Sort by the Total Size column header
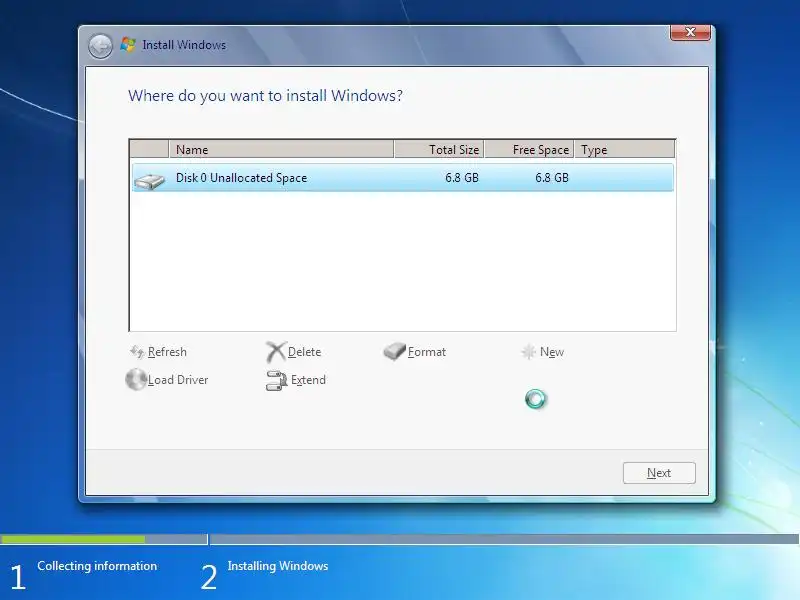This screenshot has height=600, width=800. coord(439,149)
